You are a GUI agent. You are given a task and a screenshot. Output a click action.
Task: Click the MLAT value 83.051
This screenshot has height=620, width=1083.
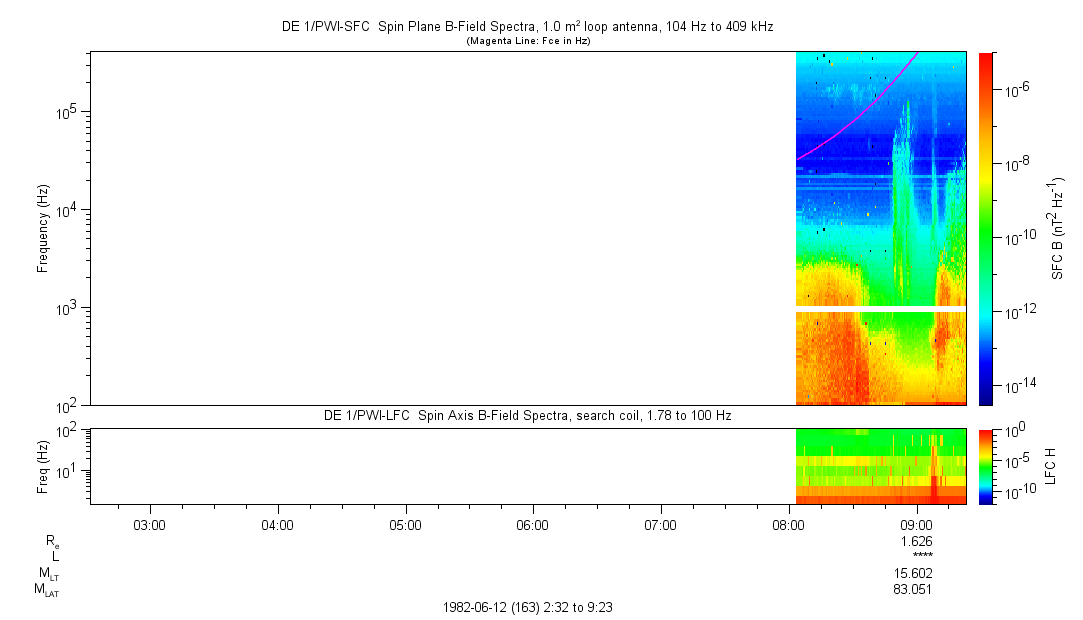click(914, 590)
